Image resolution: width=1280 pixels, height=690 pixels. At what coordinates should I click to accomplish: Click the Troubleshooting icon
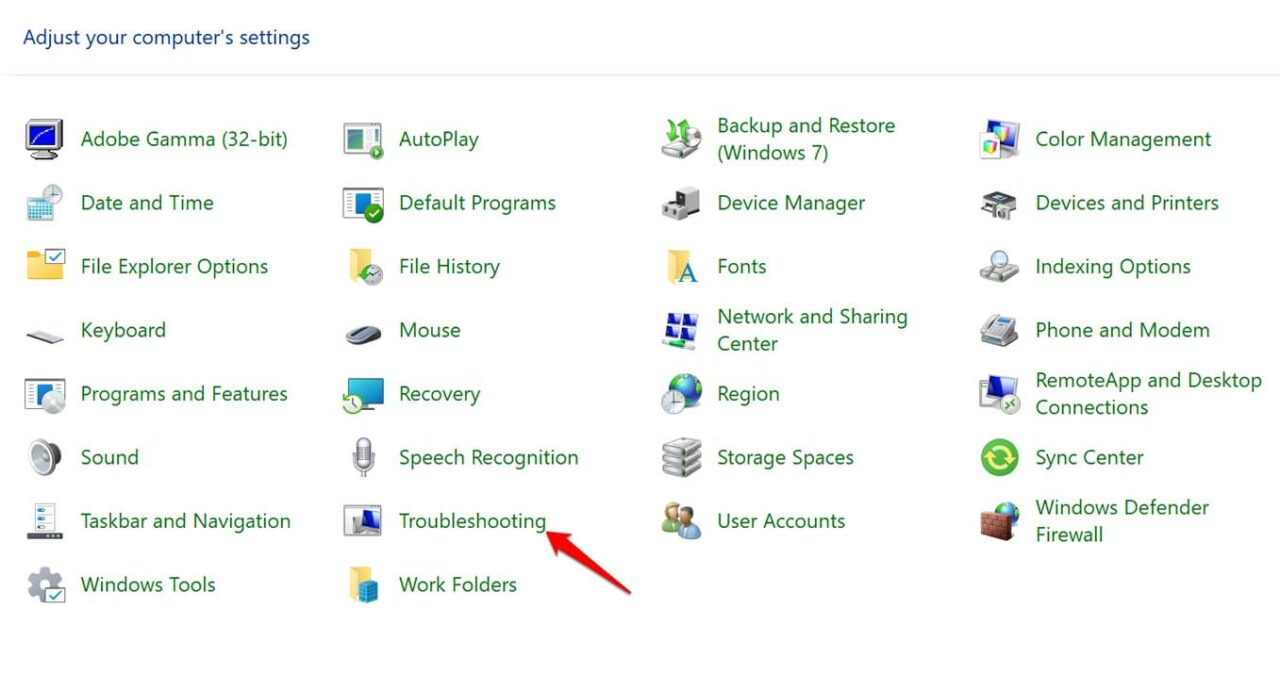coord(363,521)
